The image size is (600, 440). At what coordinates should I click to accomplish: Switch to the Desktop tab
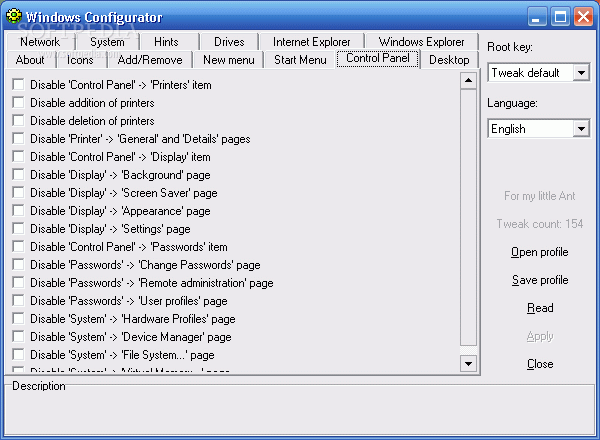(x=449, y=60)
